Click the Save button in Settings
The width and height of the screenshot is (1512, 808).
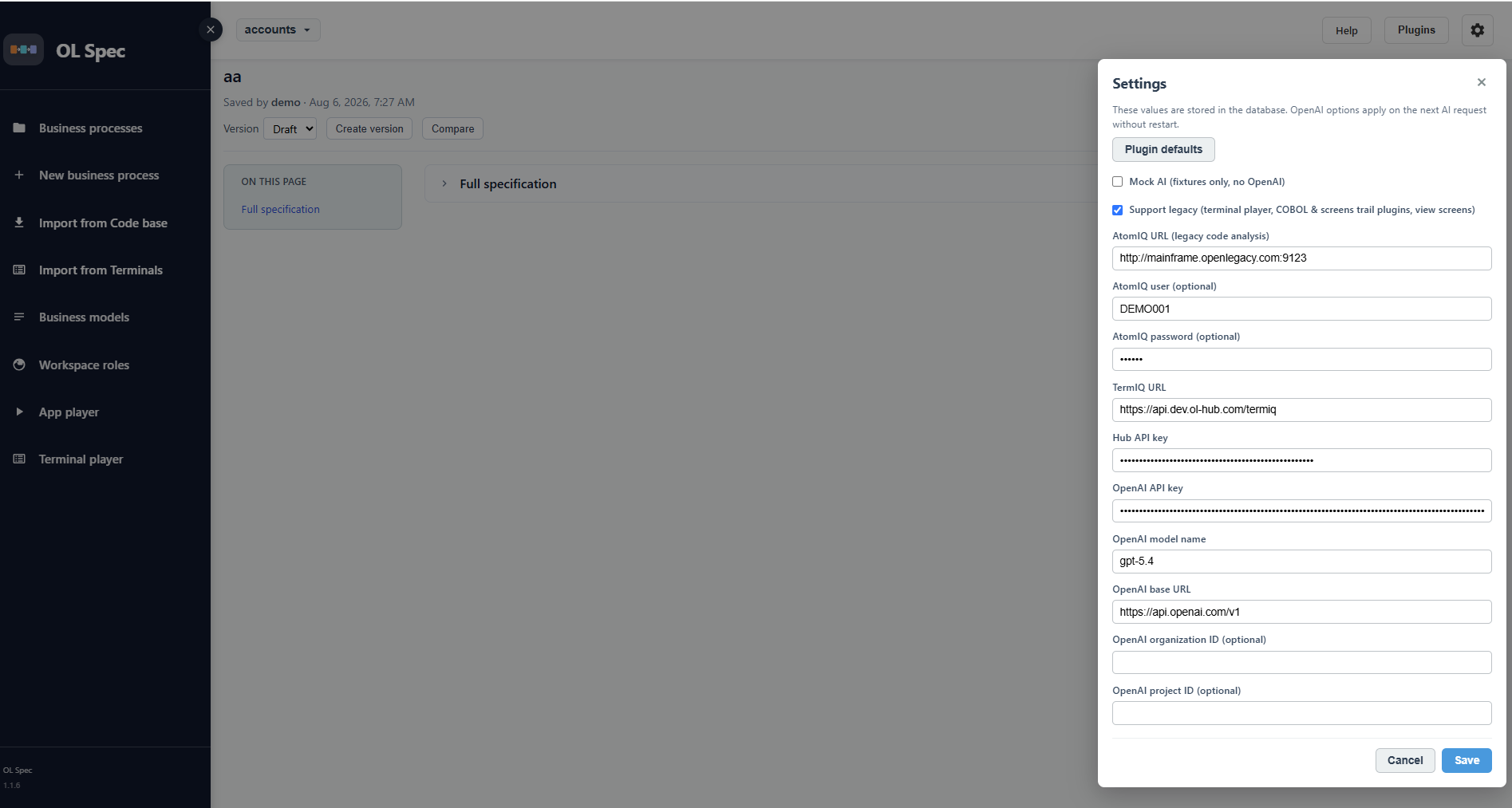pos(1466,760)
